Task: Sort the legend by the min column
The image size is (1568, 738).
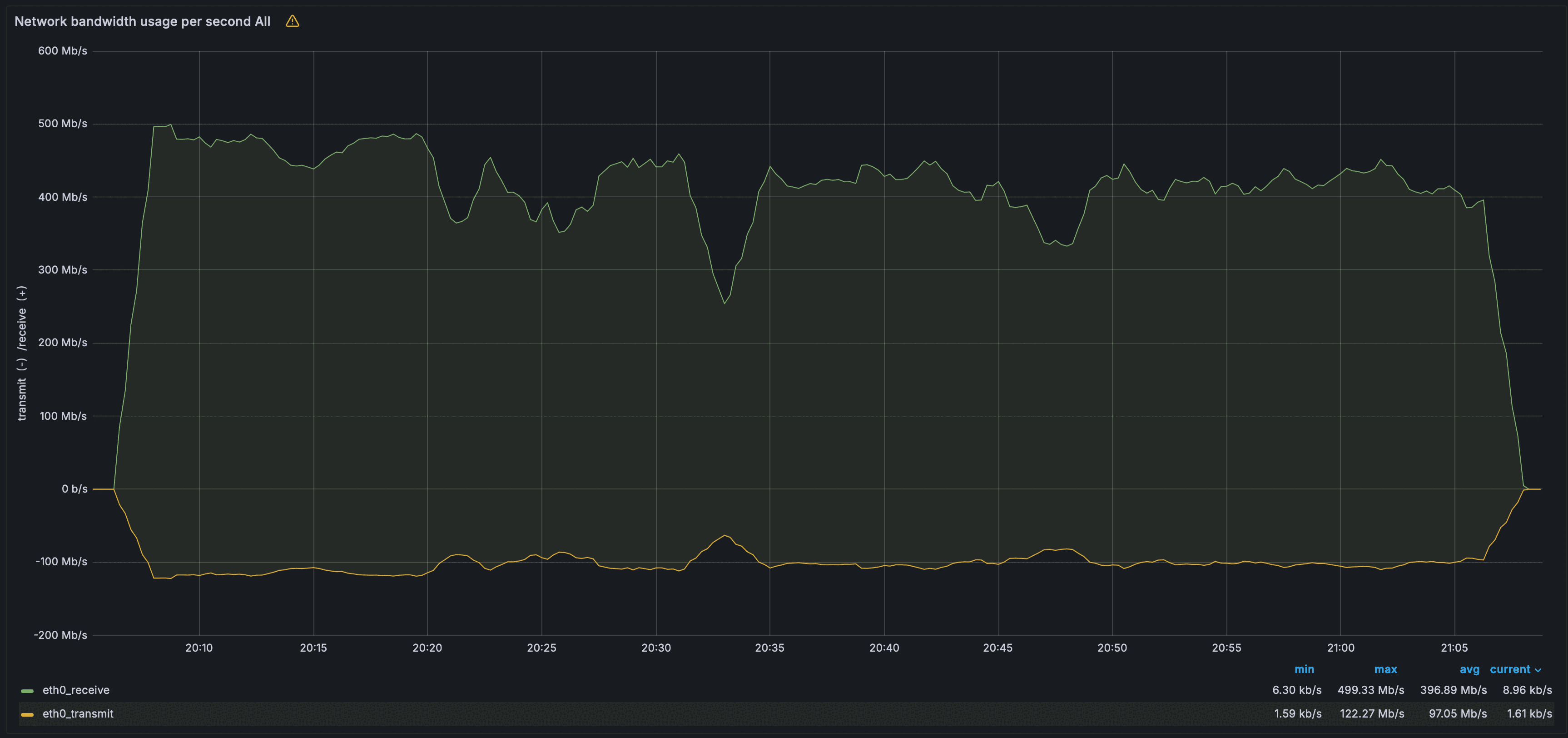Action: (1304, 669)
